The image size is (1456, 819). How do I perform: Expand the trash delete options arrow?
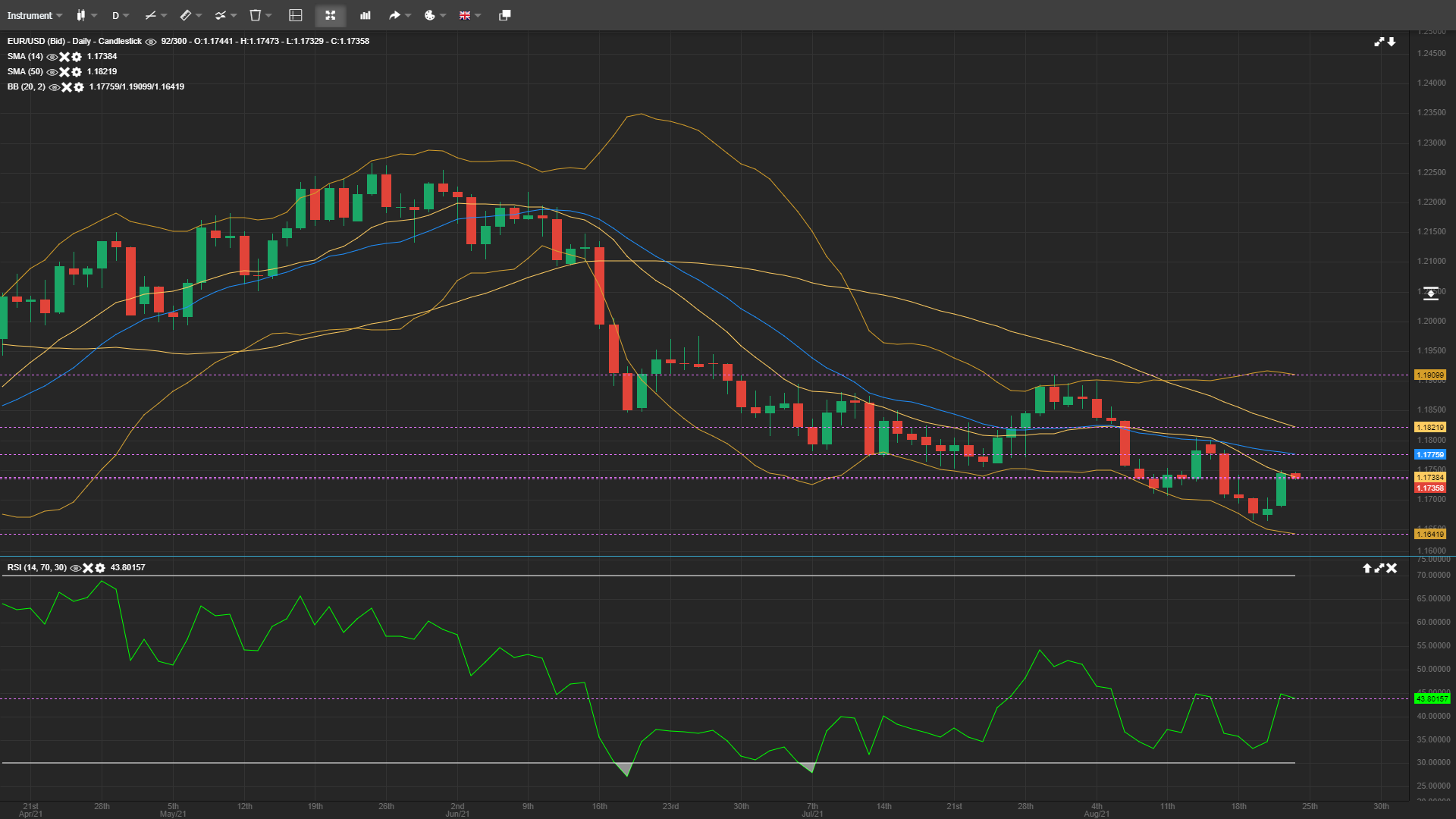268,16
